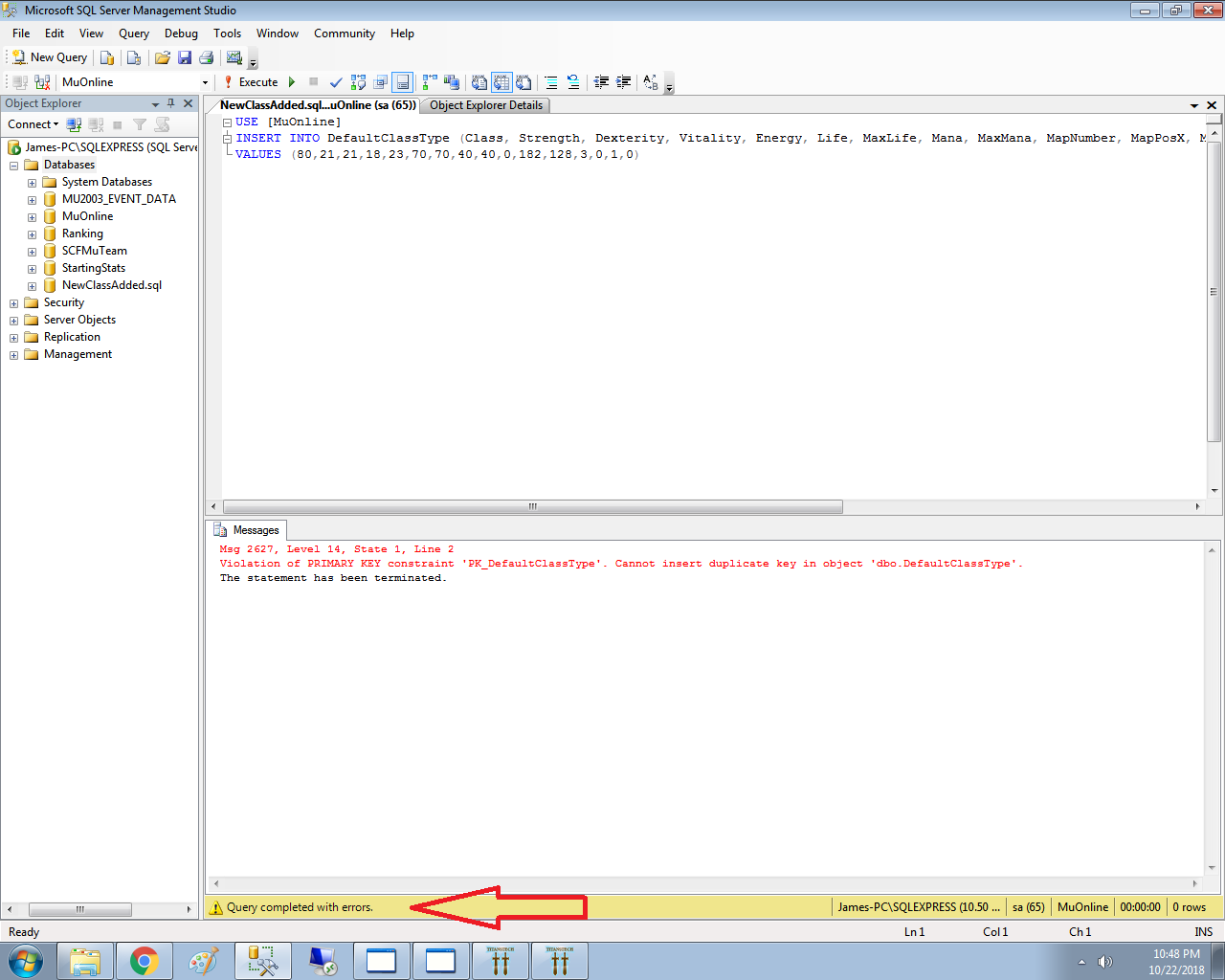The height and width of the screenshot is (980, 1225).
Task: Select Results to File option
Action: click(x=523, y=82)
